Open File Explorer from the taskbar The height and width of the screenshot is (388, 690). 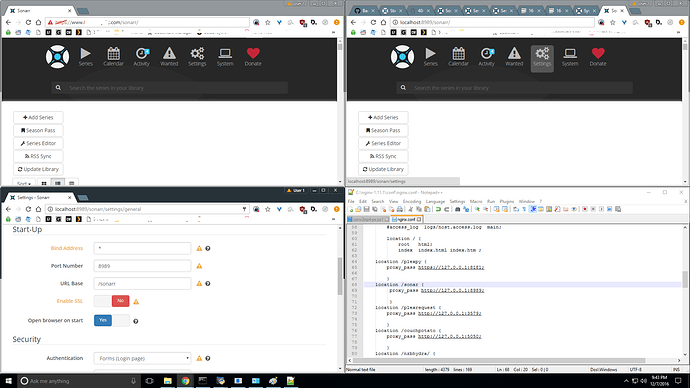pyautogui.click(x=168, y=381)
